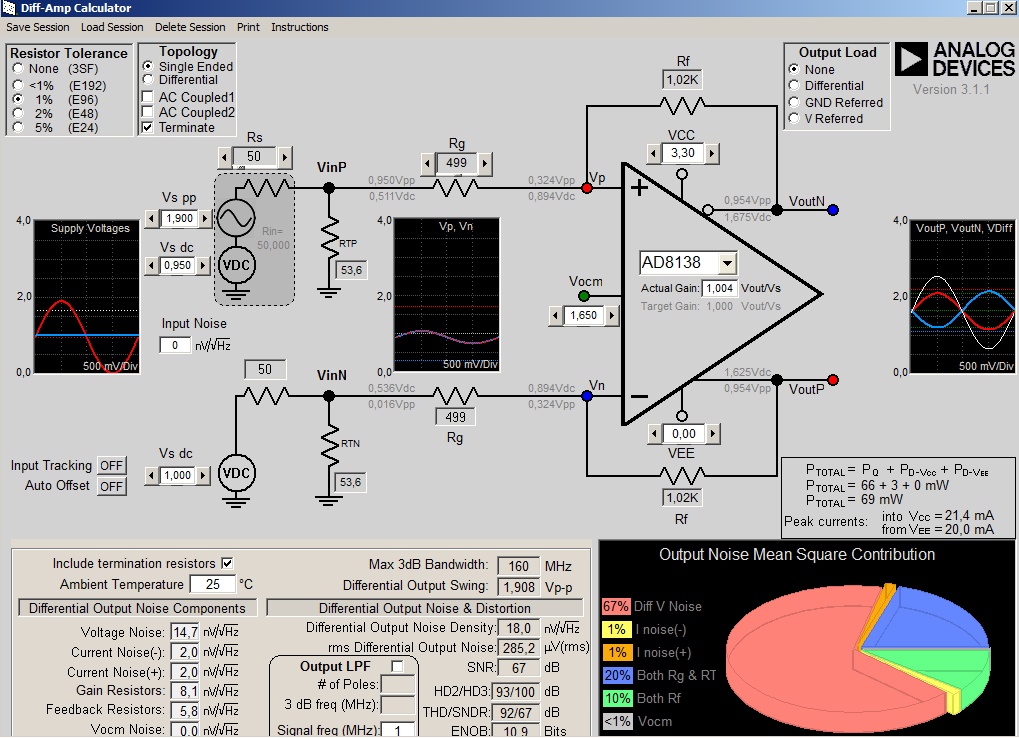Click the red VoutP node dot

(x=833, y=380)
